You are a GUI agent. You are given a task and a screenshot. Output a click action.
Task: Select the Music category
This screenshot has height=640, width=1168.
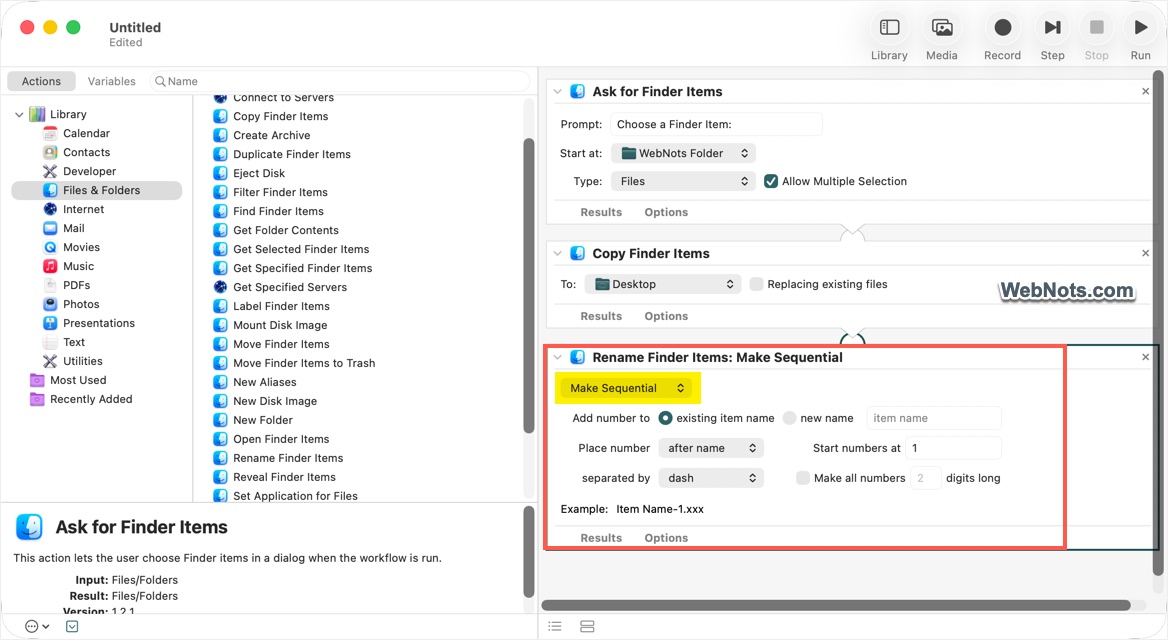[78, 266]
